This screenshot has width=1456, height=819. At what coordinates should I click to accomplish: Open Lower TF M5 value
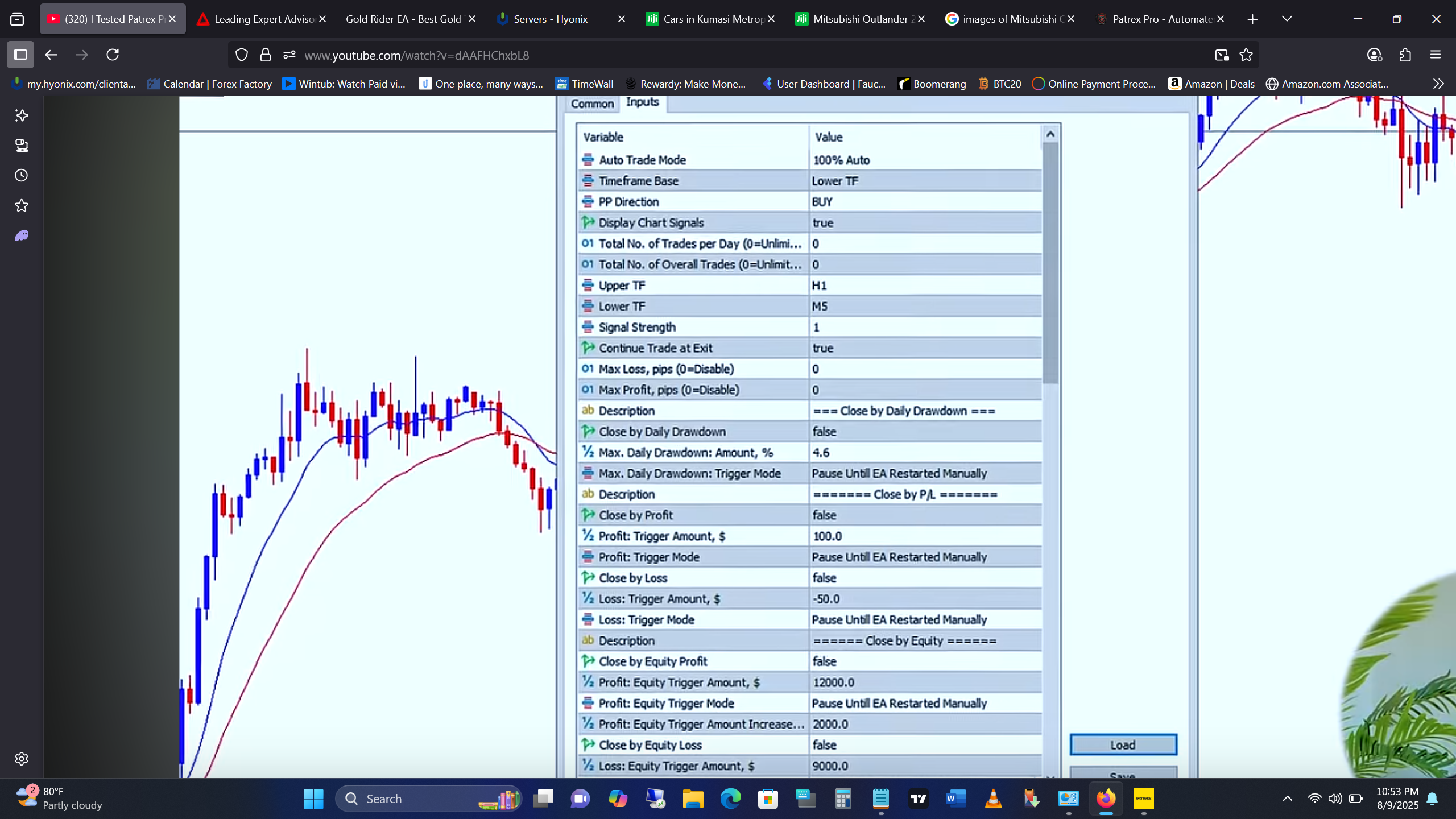coord(925,306)
